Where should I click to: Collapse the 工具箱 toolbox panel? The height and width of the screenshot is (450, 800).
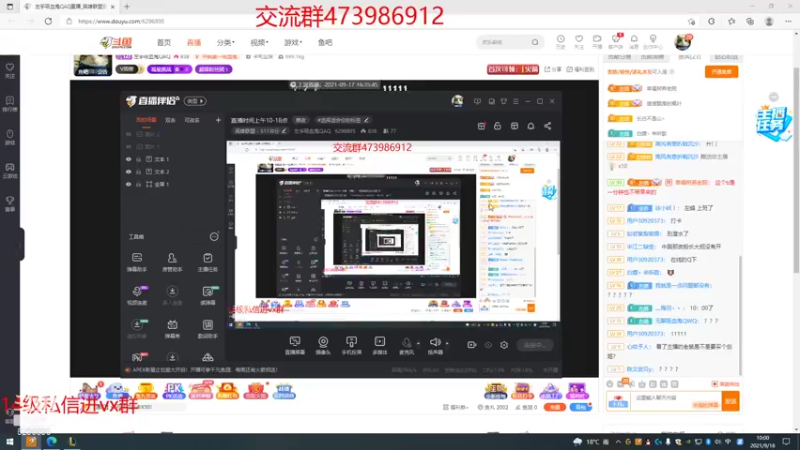point(214,237)
